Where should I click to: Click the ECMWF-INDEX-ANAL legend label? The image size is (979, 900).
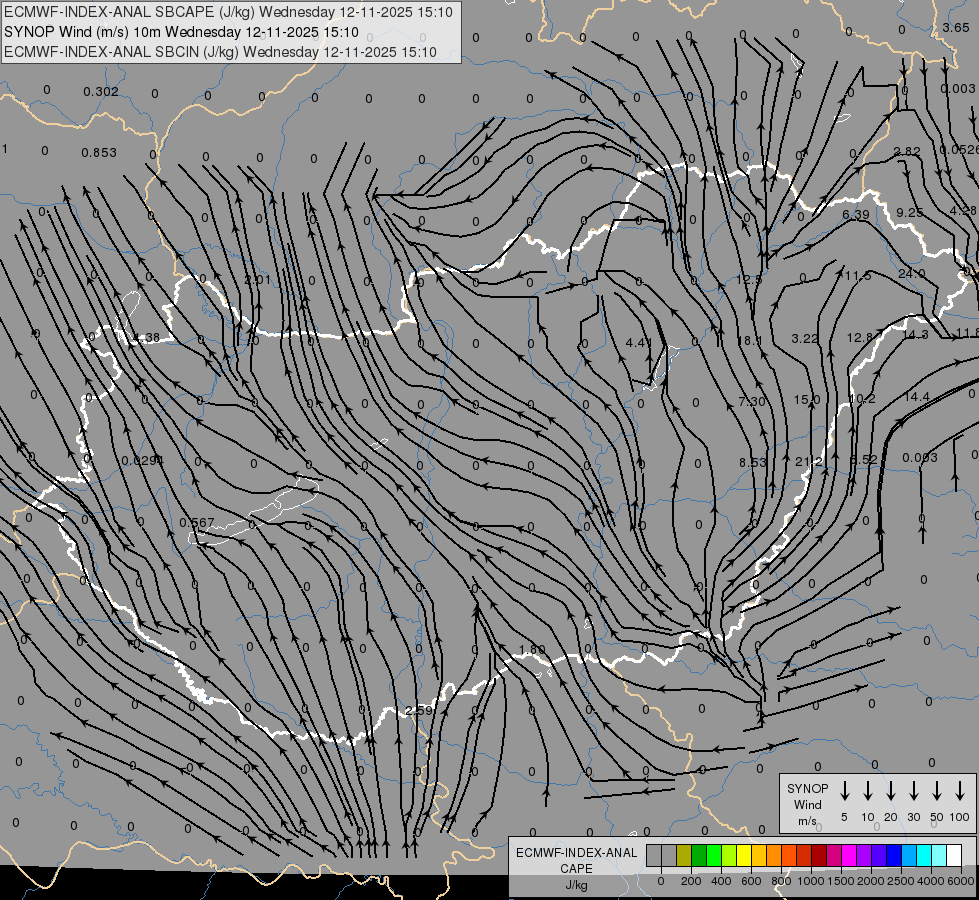coord(576,853)
